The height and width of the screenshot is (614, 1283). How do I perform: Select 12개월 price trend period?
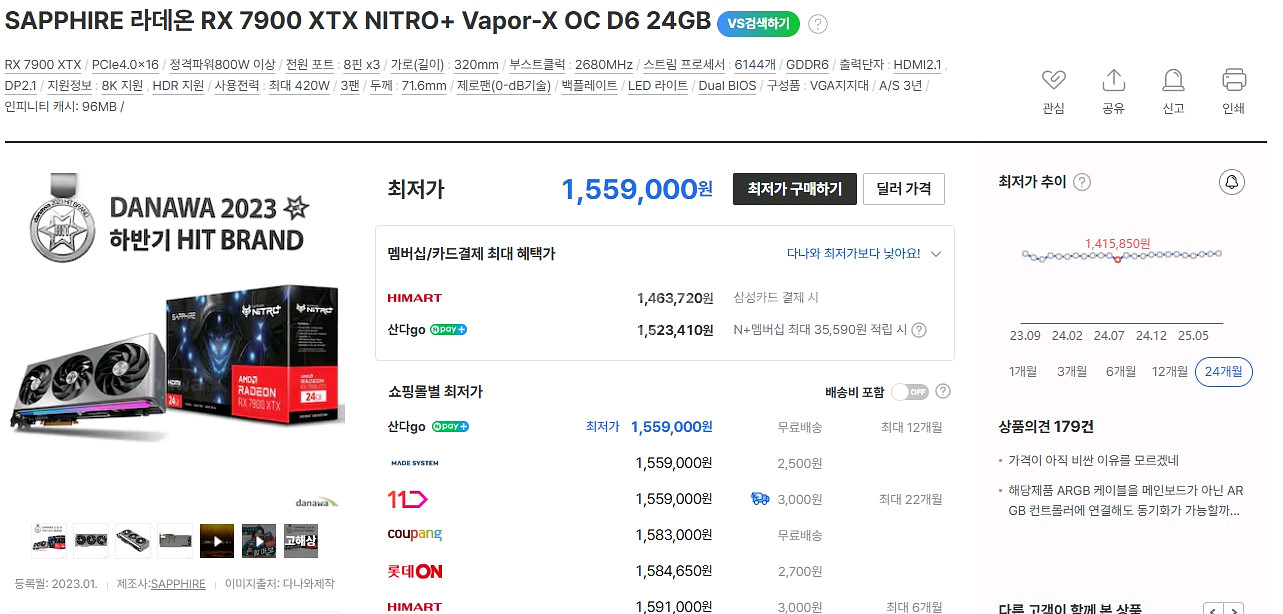point(1170,372)
